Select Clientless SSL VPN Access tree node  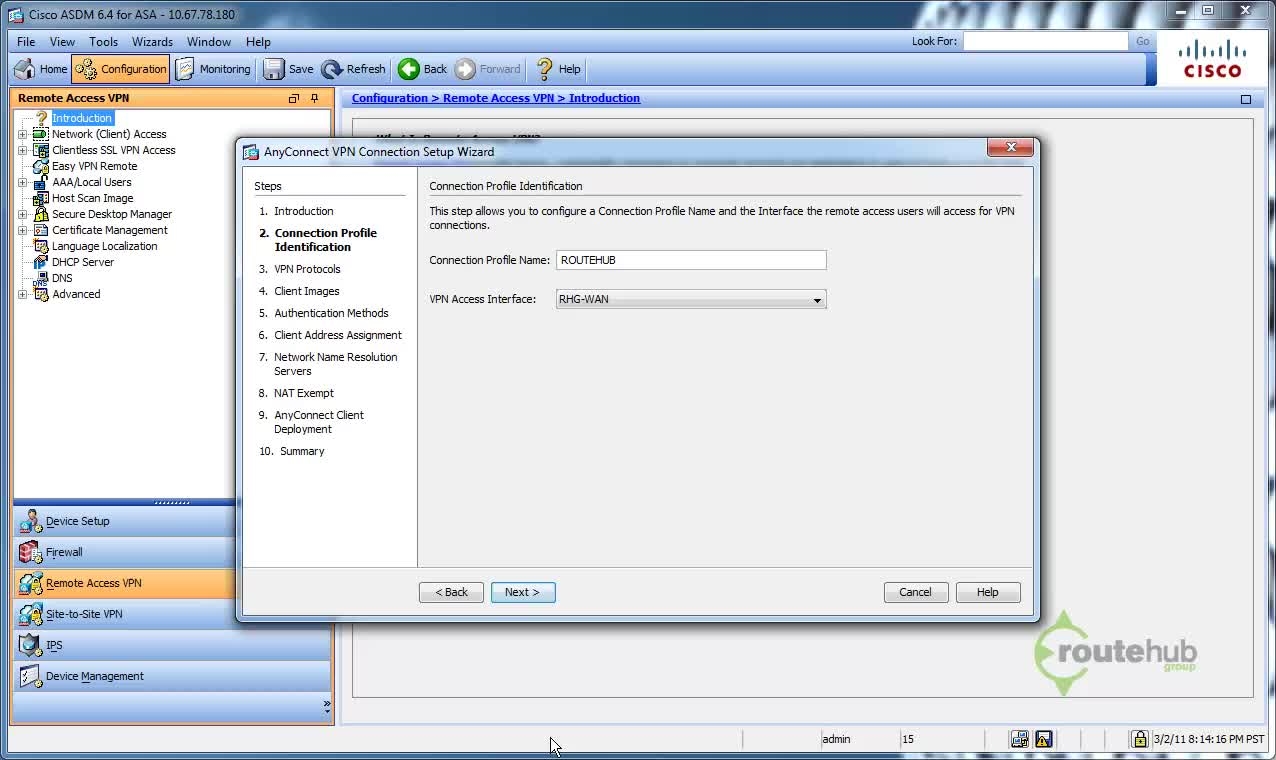point(113,150)
